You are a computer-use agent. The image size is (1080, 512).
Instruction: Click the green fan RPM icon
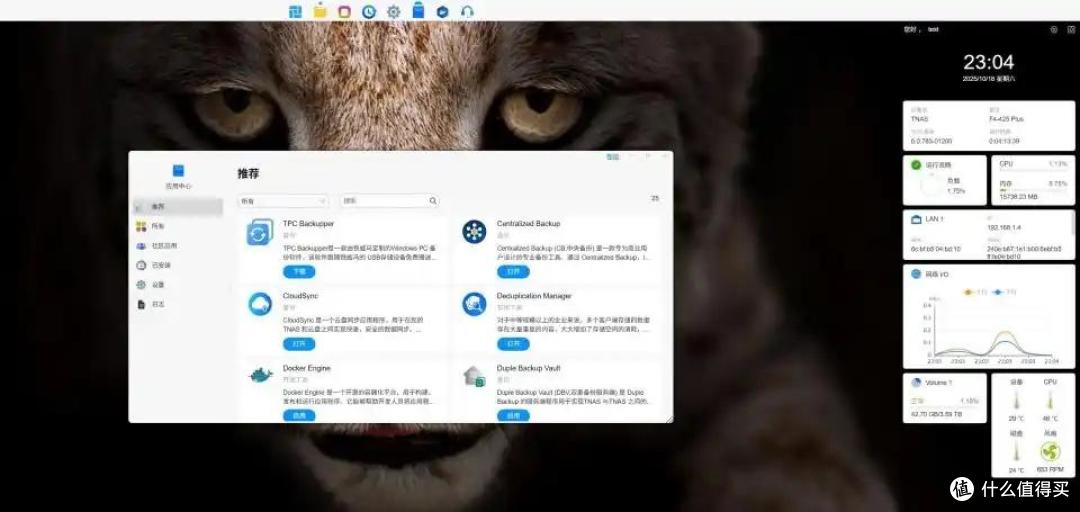click(1050, 452)
